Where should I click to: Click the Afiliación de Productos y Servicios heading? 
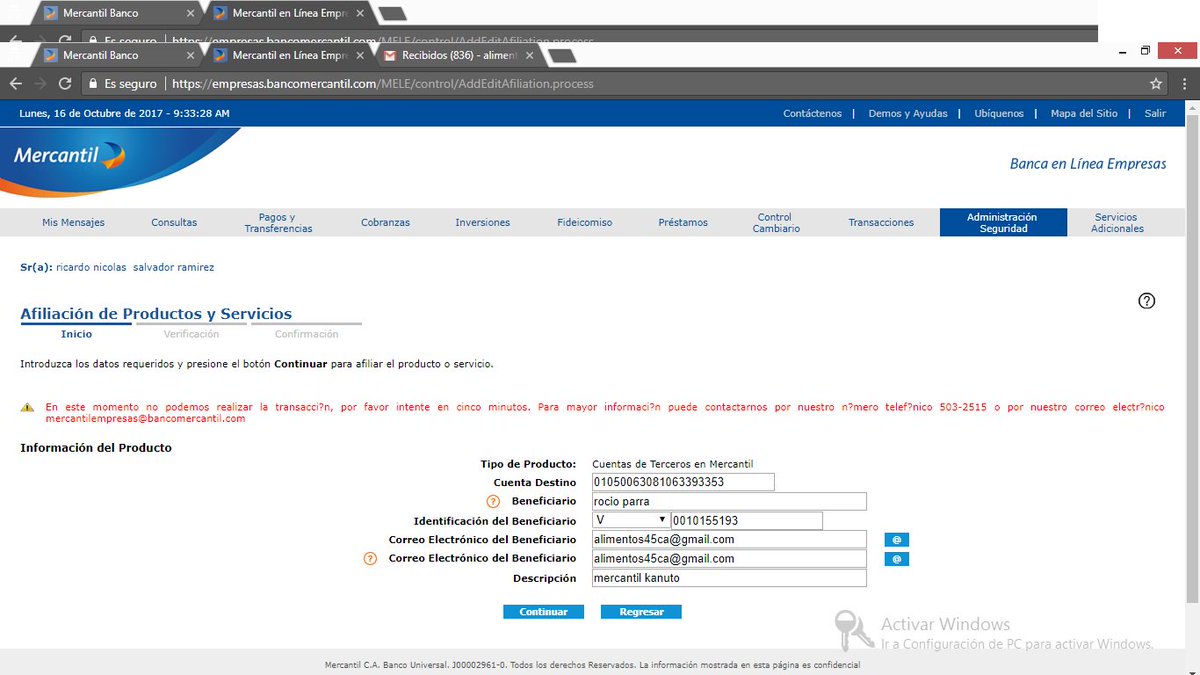pyautogui.click(x=156, y=314)
